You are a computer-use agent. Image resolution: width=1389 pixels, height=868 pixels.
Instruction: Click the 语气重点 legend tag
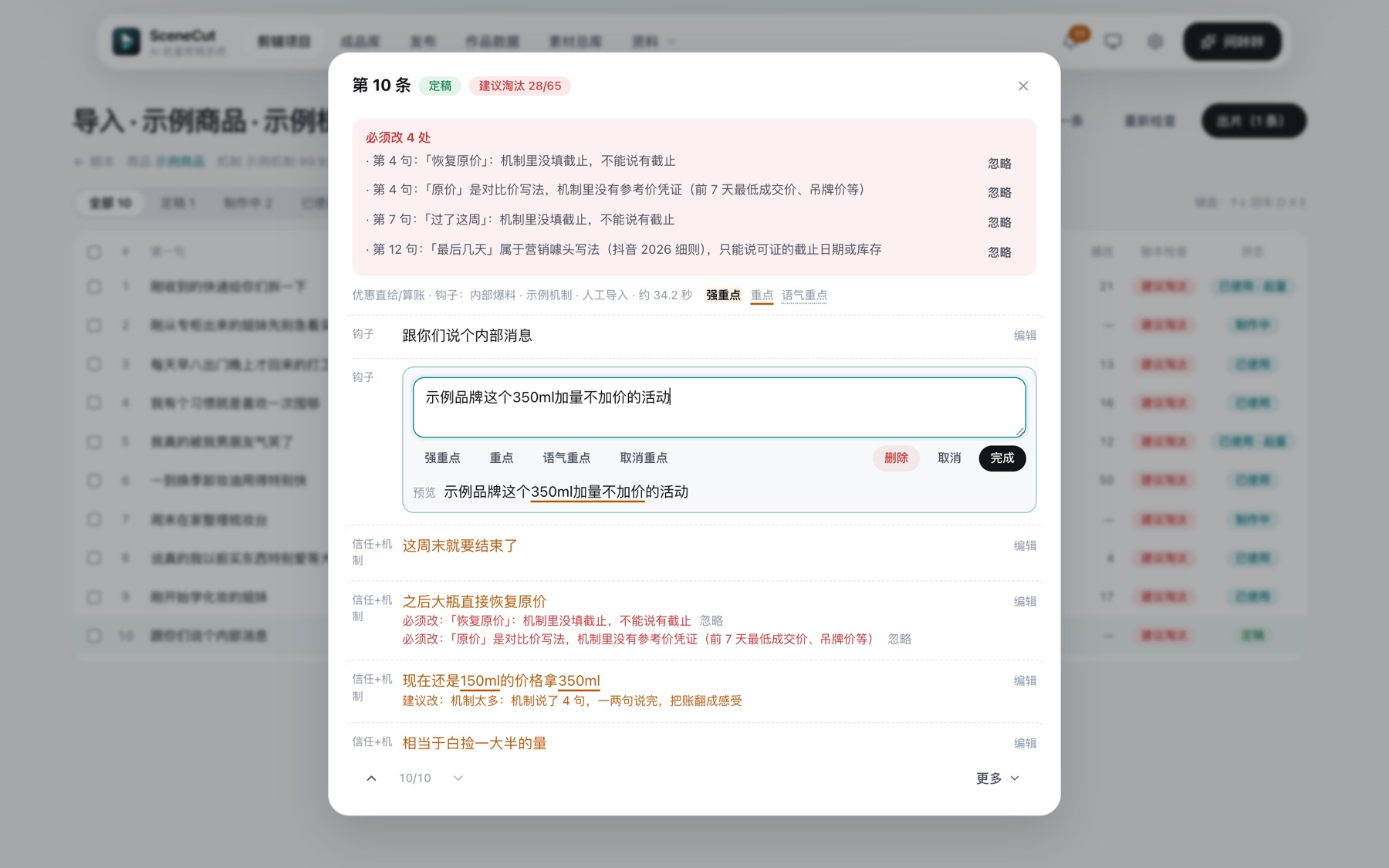pyautogui.click(x=804, y=295)
